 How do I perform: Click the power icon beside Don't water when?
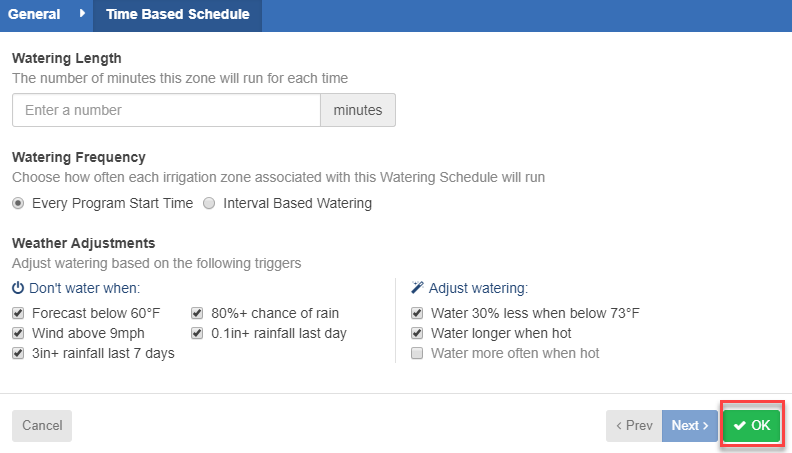pyautogui.click(x=18, y=288)
